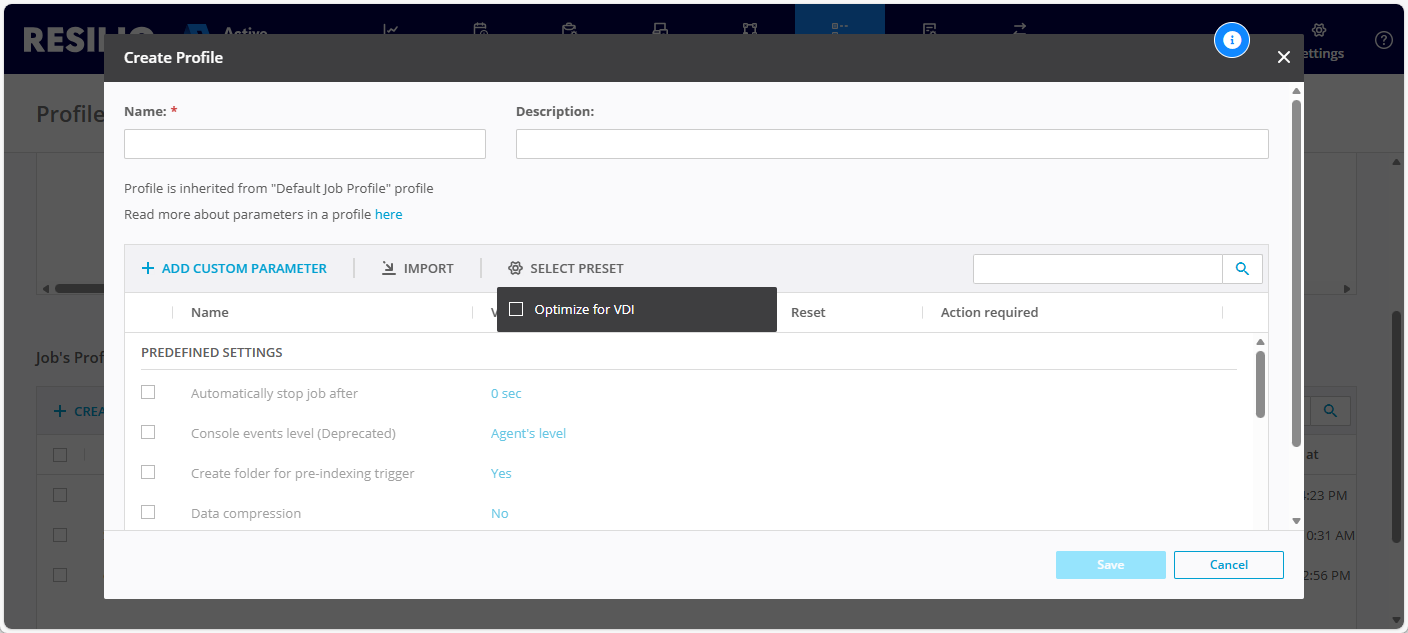The width and height of the screenshot is (1408, 633).
Task: Open Settings from the top navigation gear
Action: point(1321,32)
